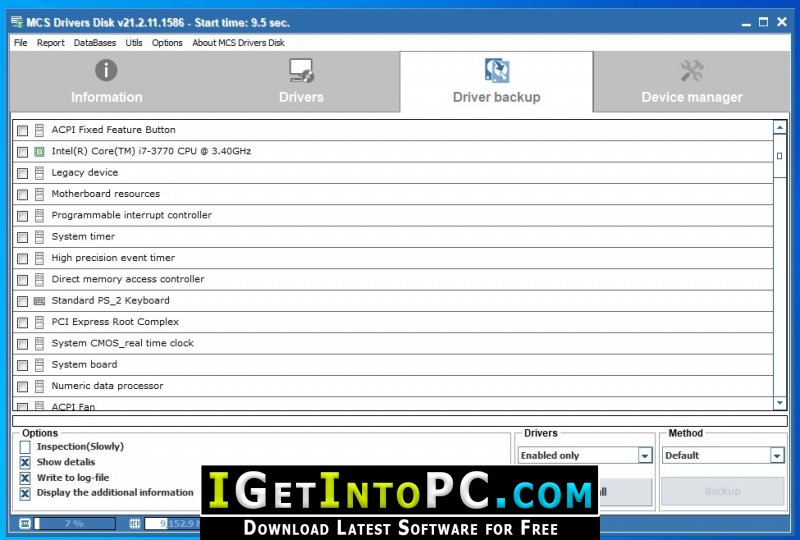Toggle Display the additional information option

point(25,494)
